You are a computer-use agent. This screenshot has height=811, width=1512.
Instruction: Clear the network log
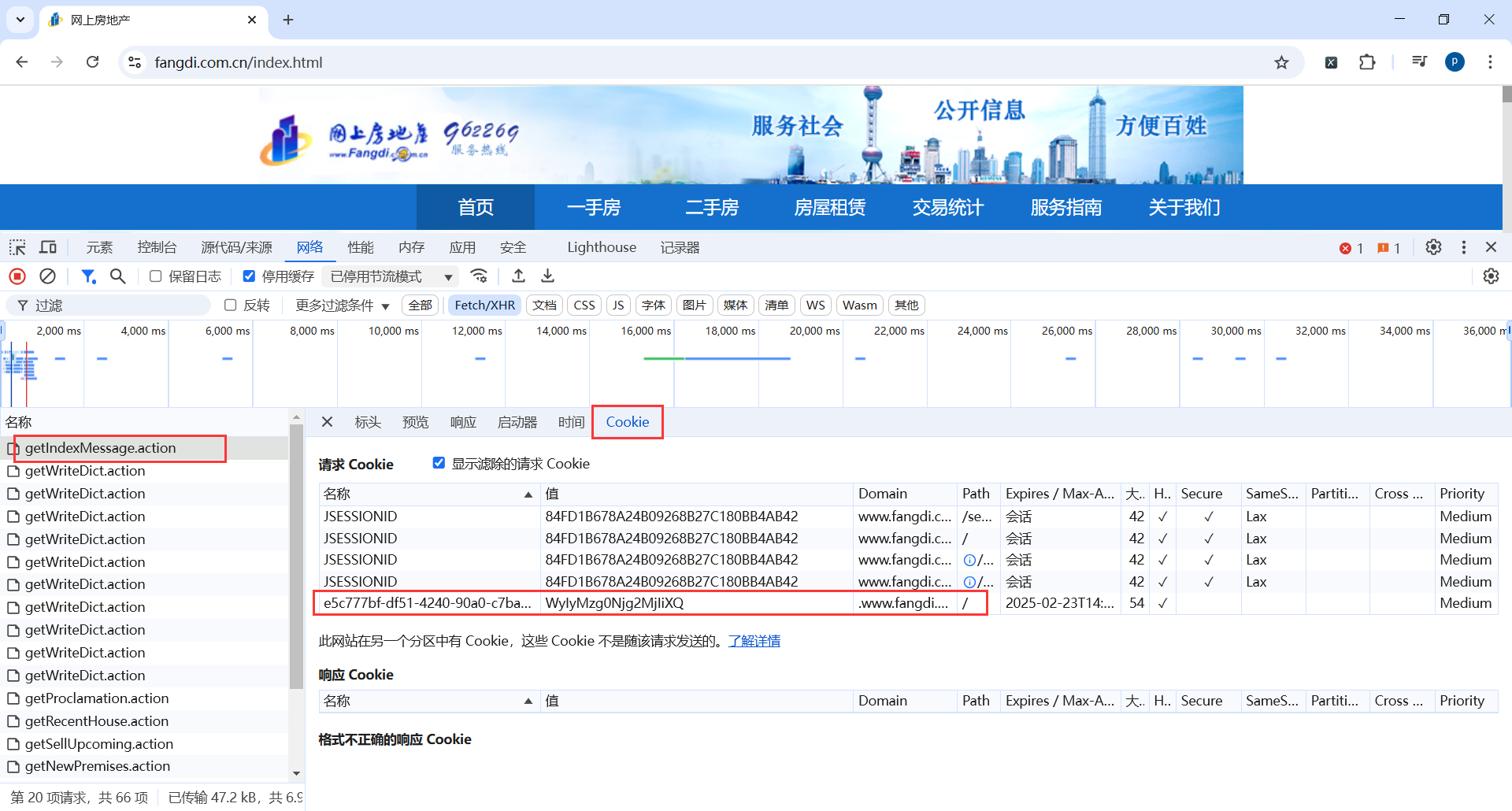(48, 276)
